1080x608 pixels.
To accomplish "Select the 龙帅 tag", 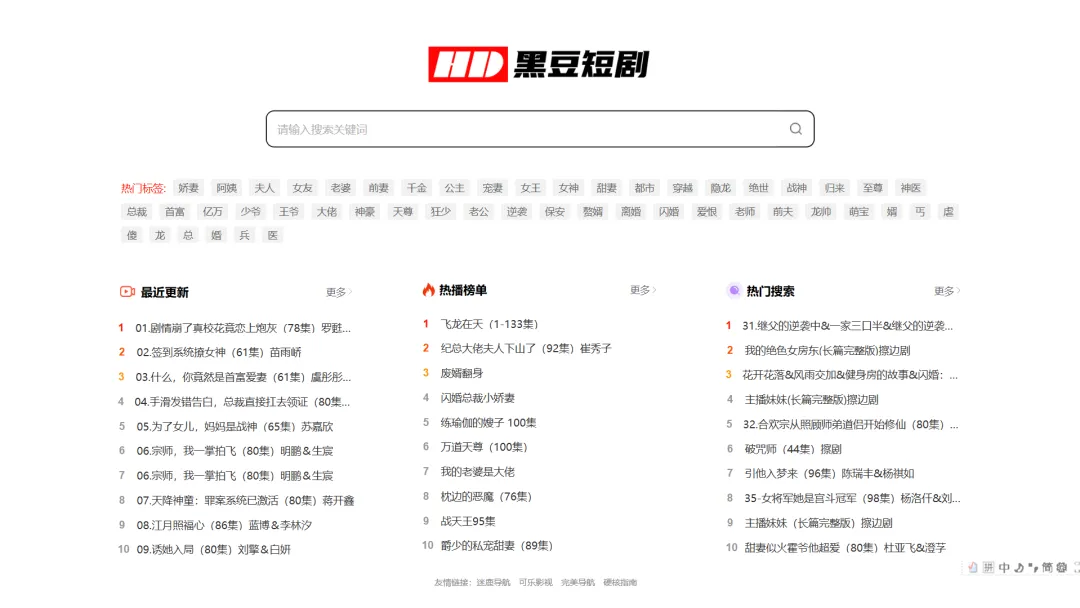I will pos(821,211).
